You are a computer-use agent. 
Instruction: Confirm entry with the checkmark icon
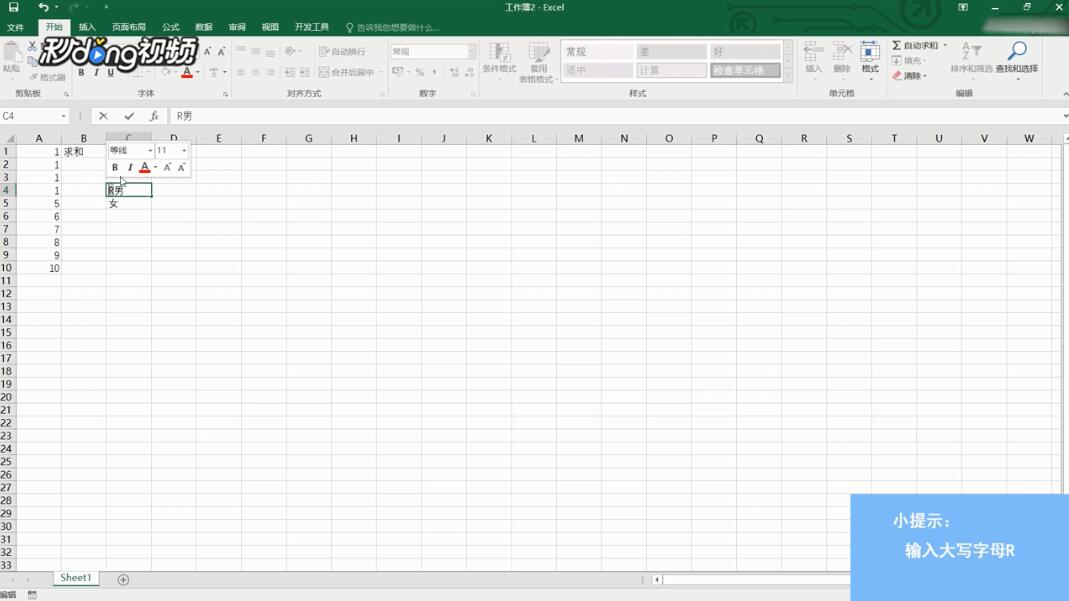[129, 116]
